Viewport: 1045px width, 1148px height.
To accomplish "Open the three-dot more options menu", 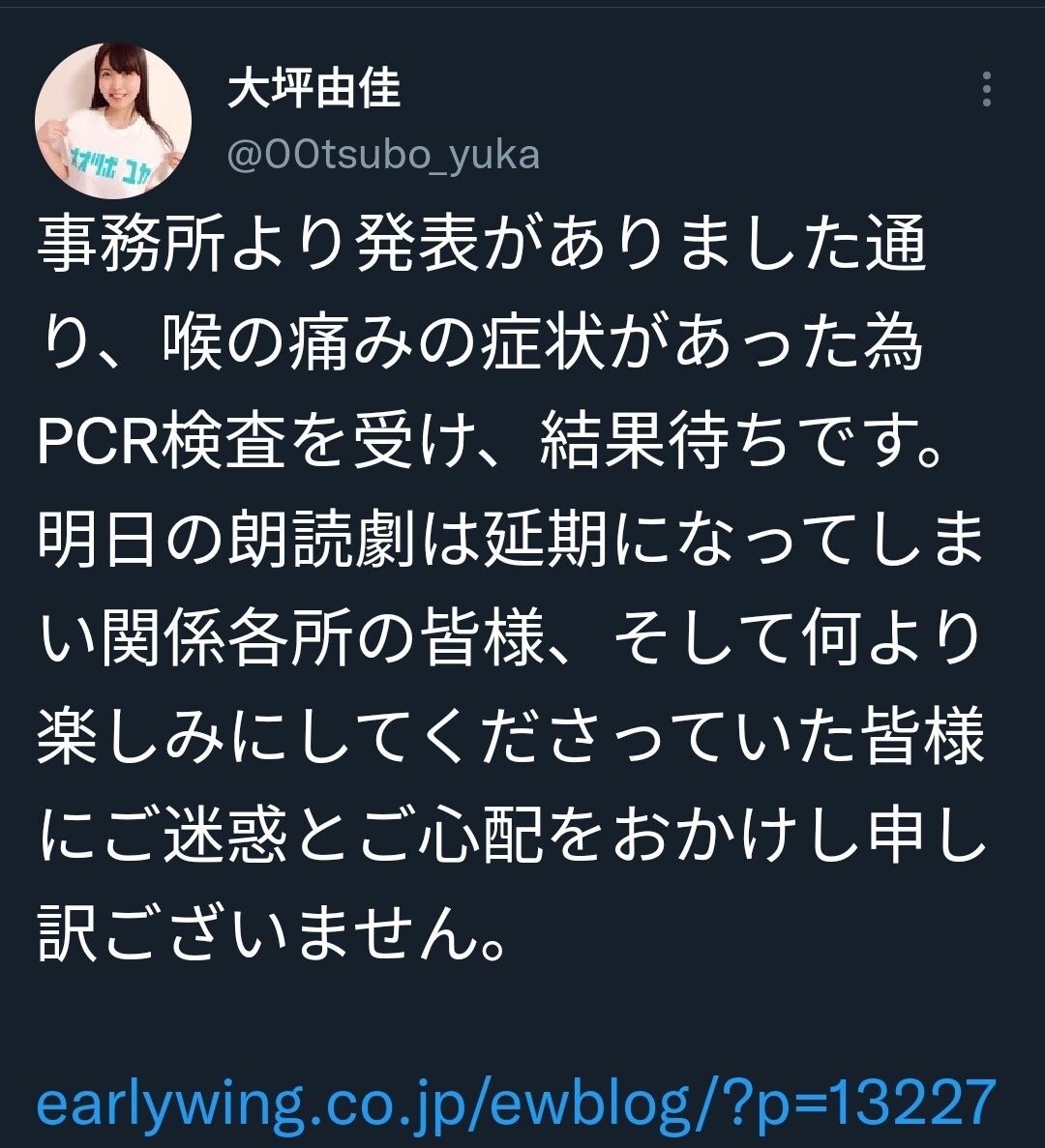I will click(x=986, y=89).
